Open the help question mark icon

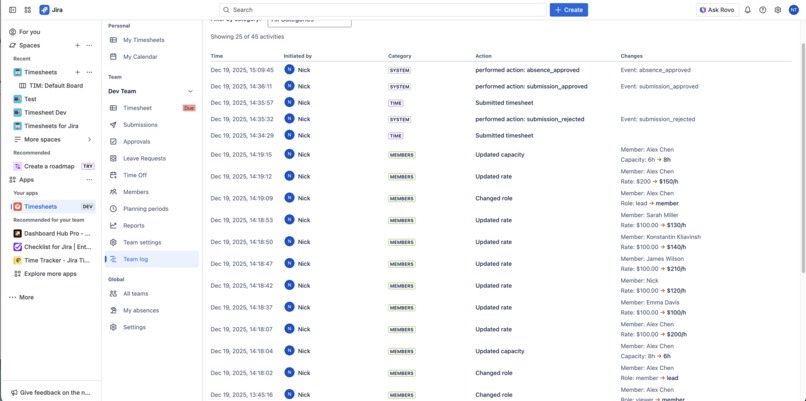(762, 10)
